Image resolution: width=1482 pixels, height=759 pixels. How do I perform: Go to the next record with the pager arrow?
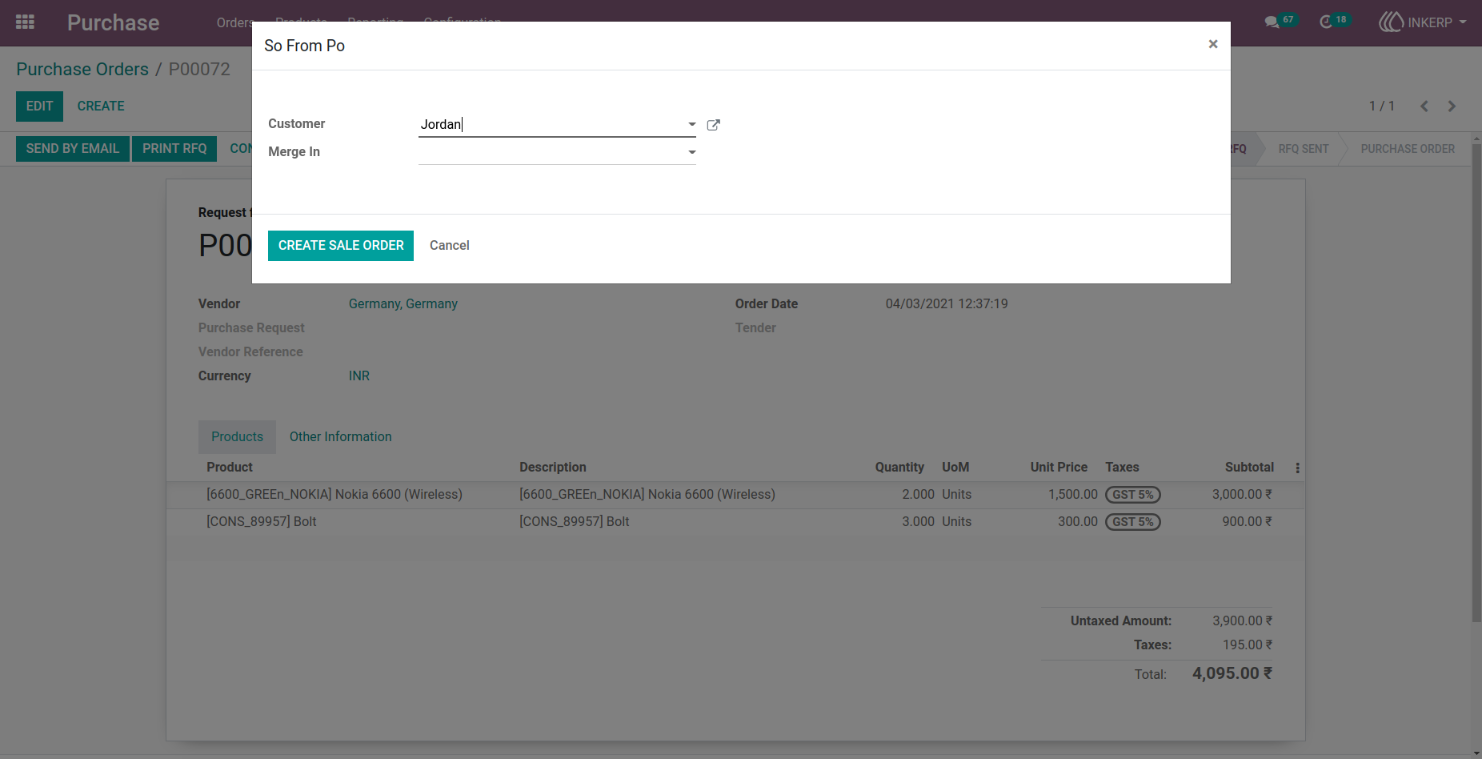pyautogui.click(x=1452, y=106)
